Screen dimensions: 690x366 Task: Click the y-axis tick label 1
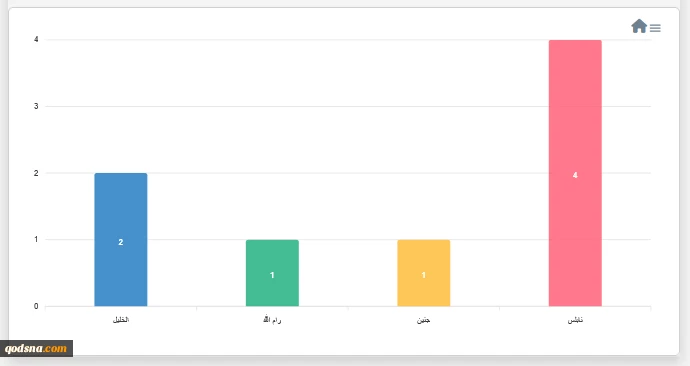(36, 239)
